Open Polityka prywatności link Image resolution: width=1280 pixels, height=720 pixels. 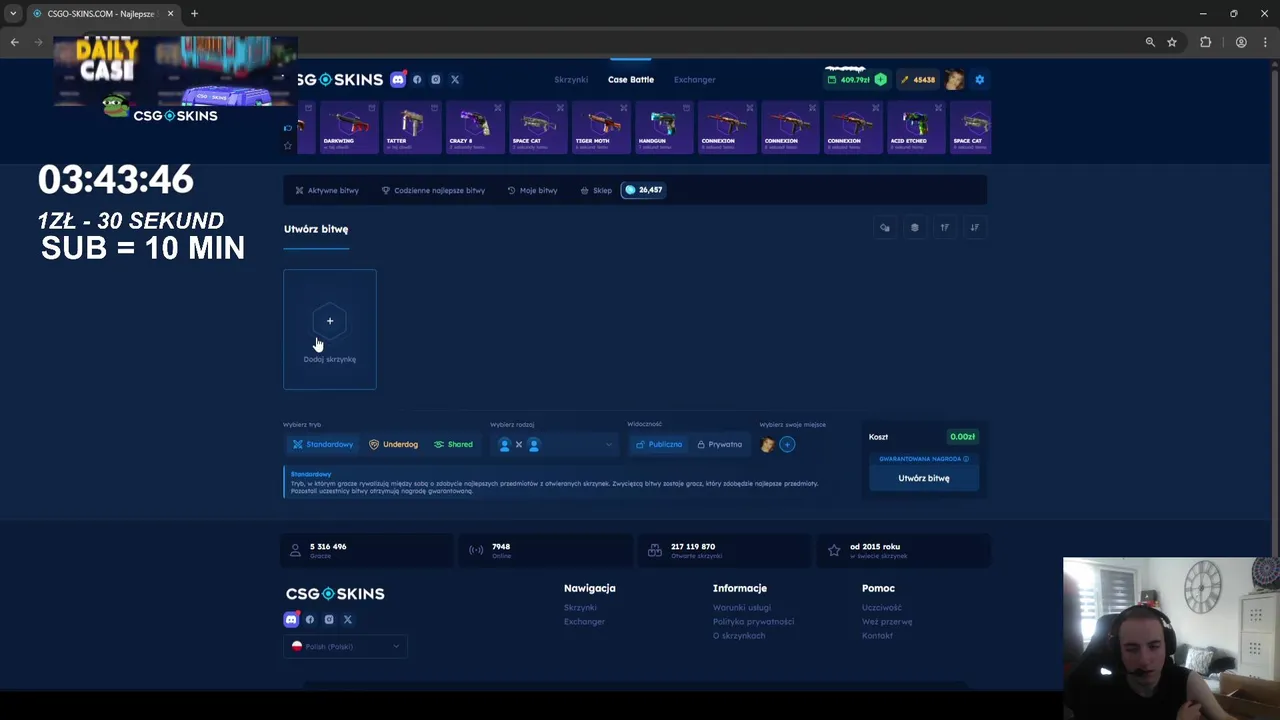753,621
